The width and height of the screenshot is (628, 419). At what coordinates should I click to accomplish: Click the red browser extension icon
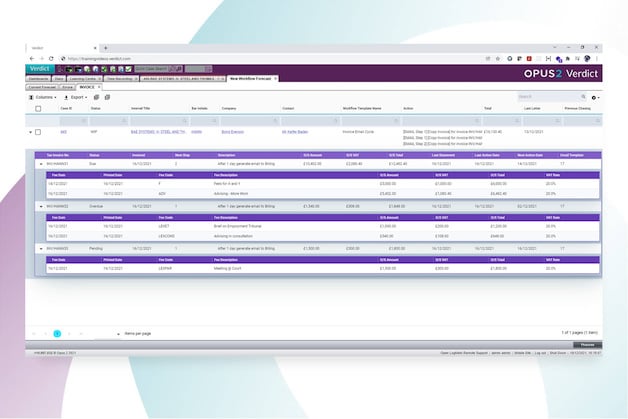pyautogui.click(x=529, y=58)
